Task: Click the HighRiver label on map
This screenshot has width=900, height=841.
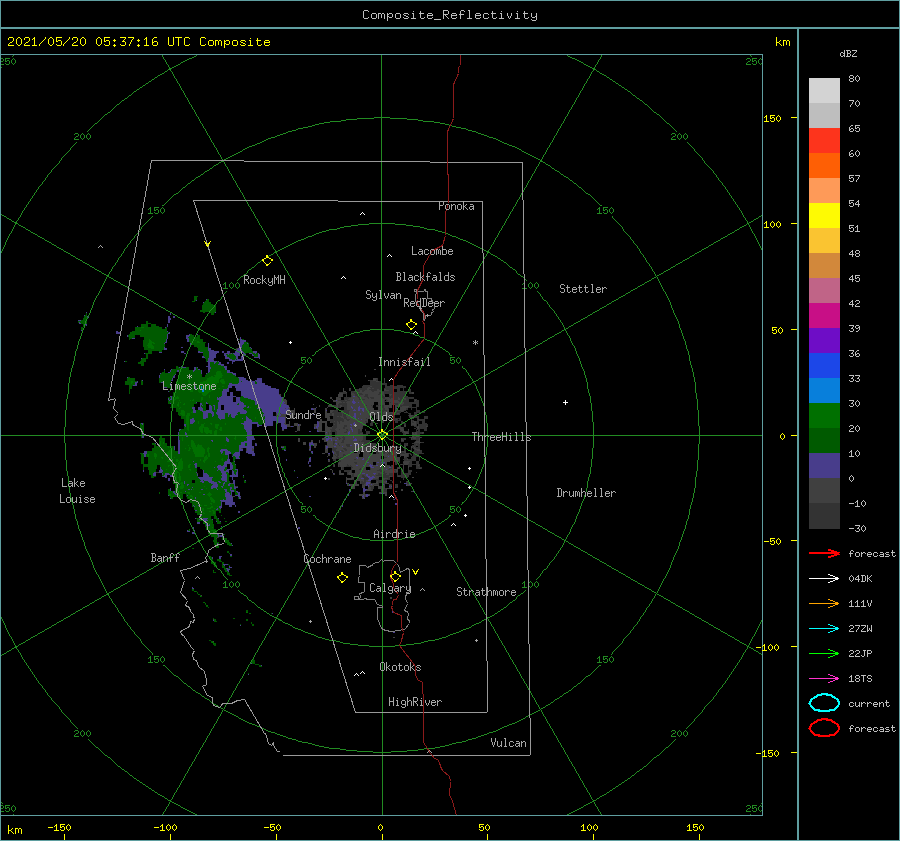Action: [415, 702]
